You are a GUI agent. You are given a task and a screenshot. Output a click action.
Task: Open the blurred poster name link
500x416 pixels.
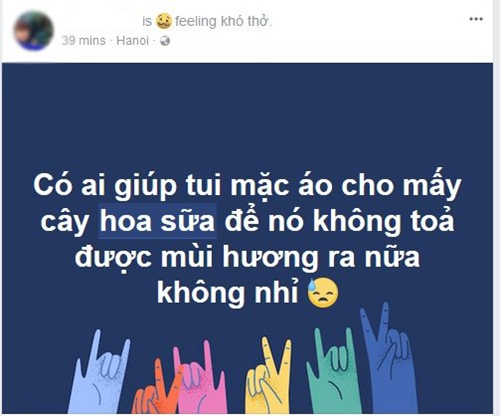tap(100, 21)
